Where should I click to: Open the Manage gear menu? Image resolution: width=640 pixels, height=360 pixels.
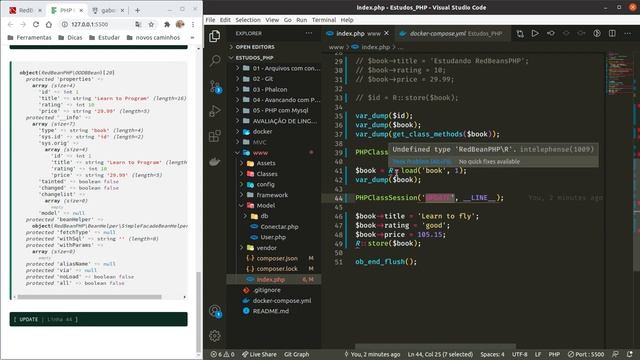click(215, 336)
